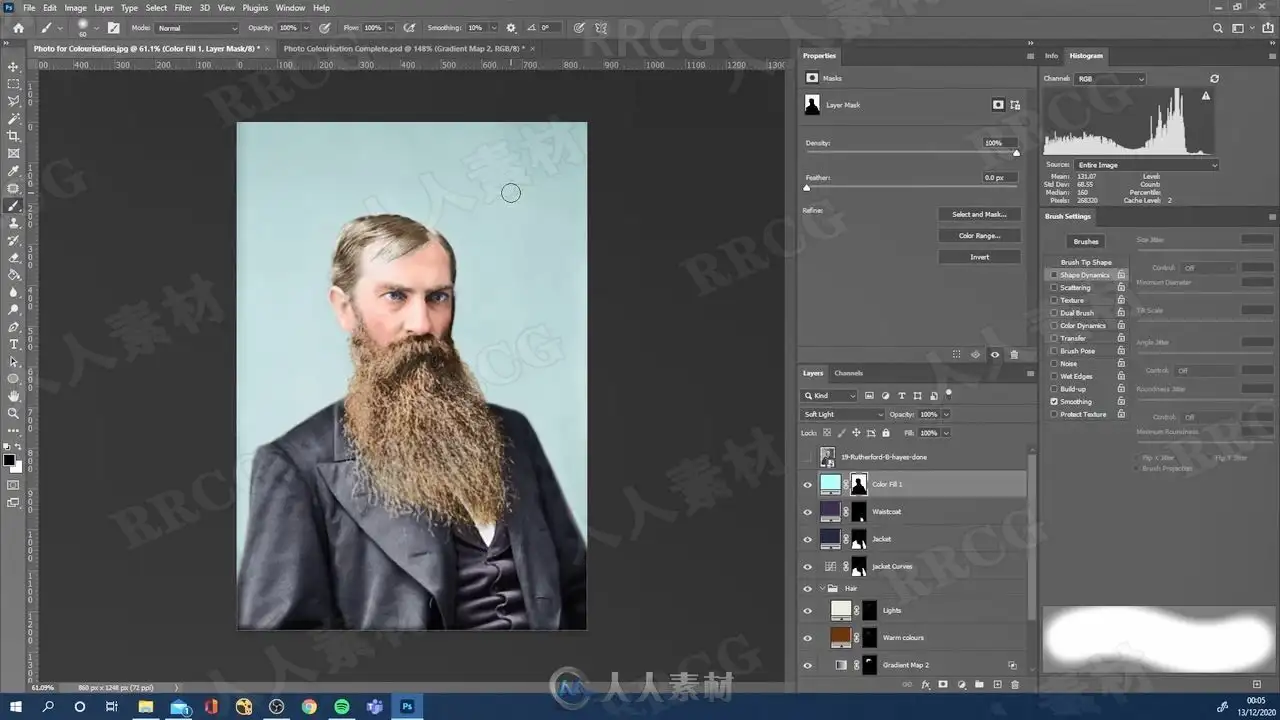Open the layer Opacity dropdown arrow
This screenshot has height=720, width=1280.
click(946, 414)
